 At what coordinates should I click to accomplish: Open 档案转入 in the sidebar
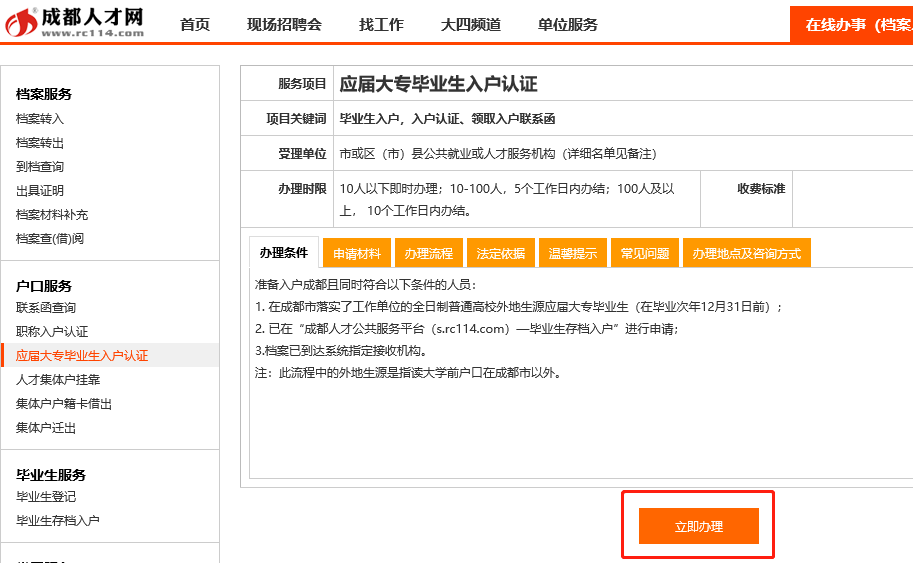click(40, 119)
